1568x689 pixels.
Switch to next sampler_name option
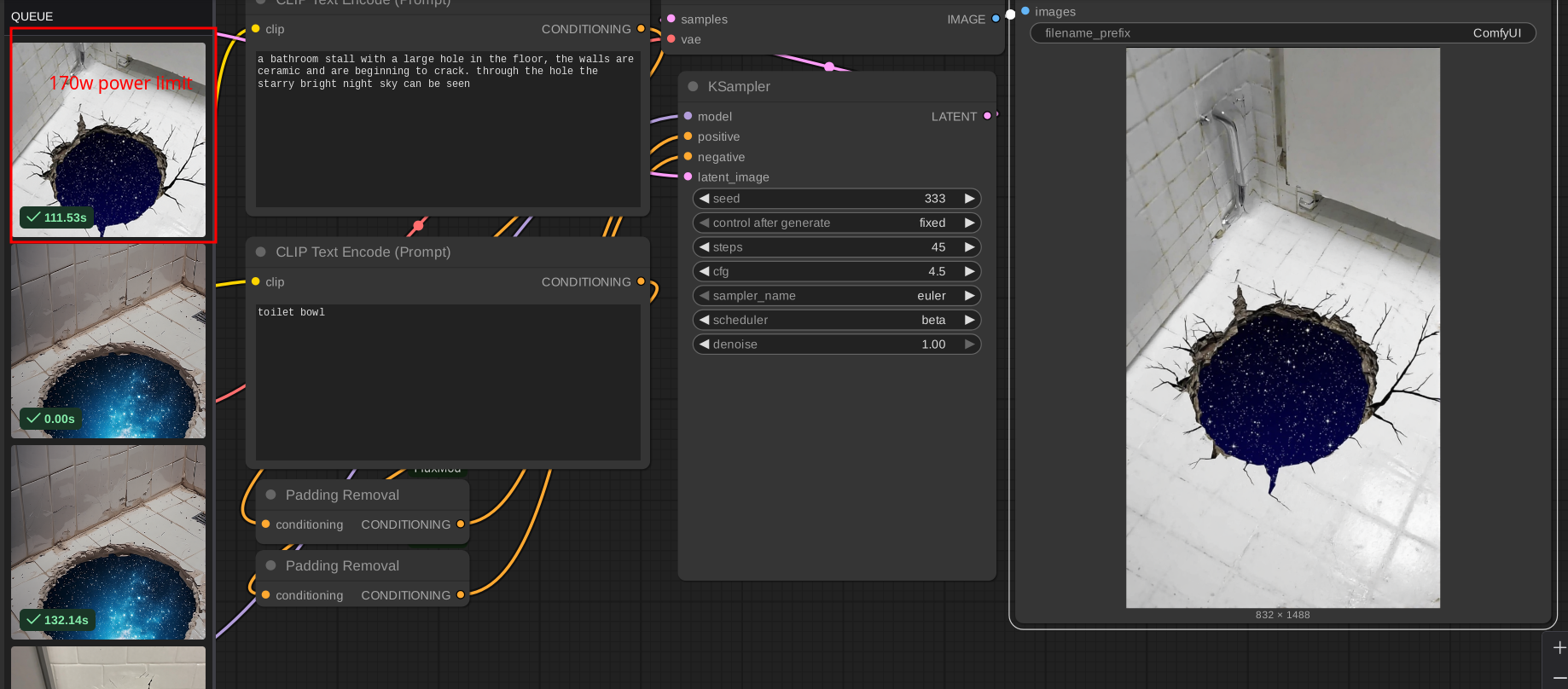[x=969, y=296]
